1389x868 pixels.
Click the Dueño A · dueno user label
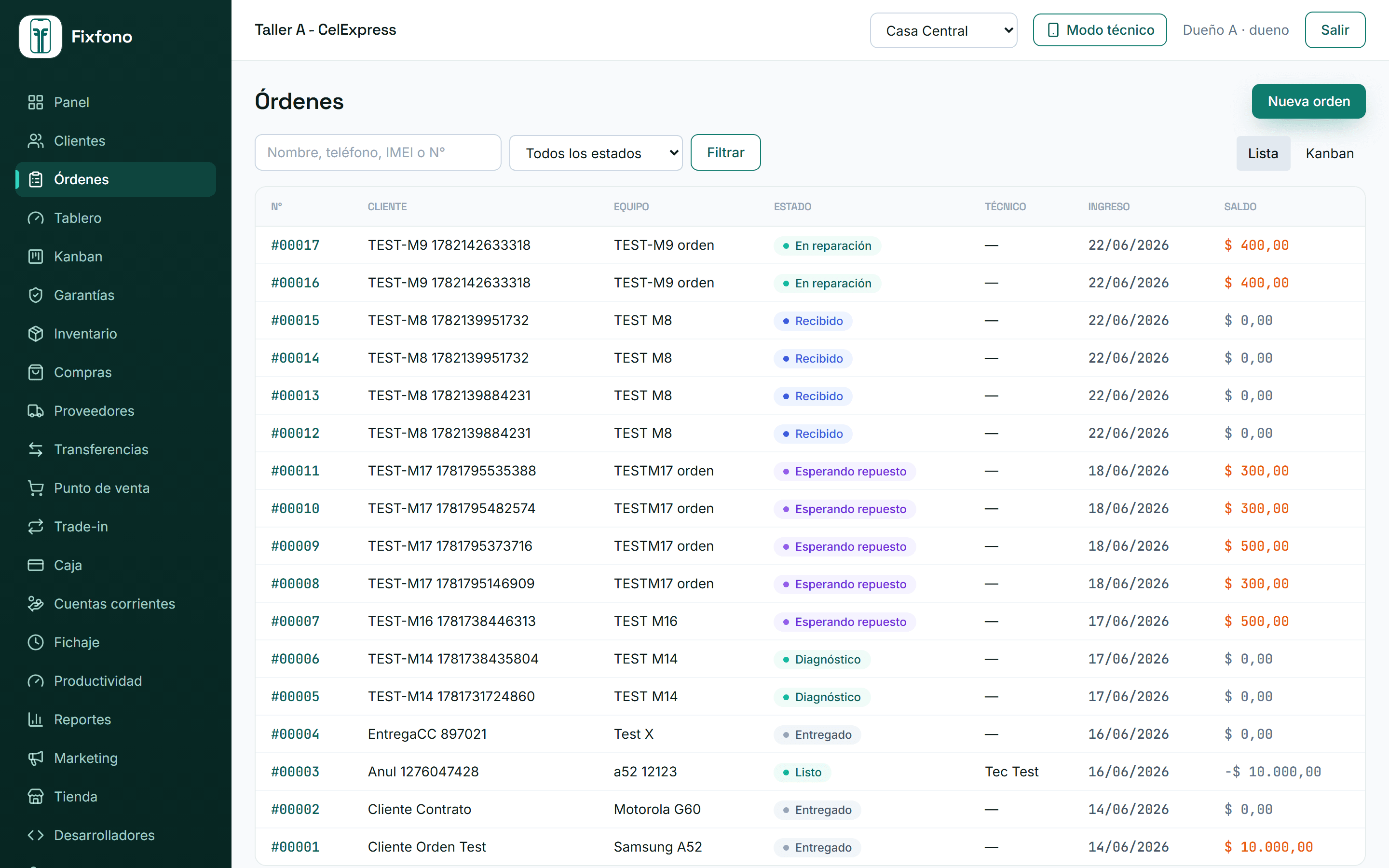(x=1235, y=30)
